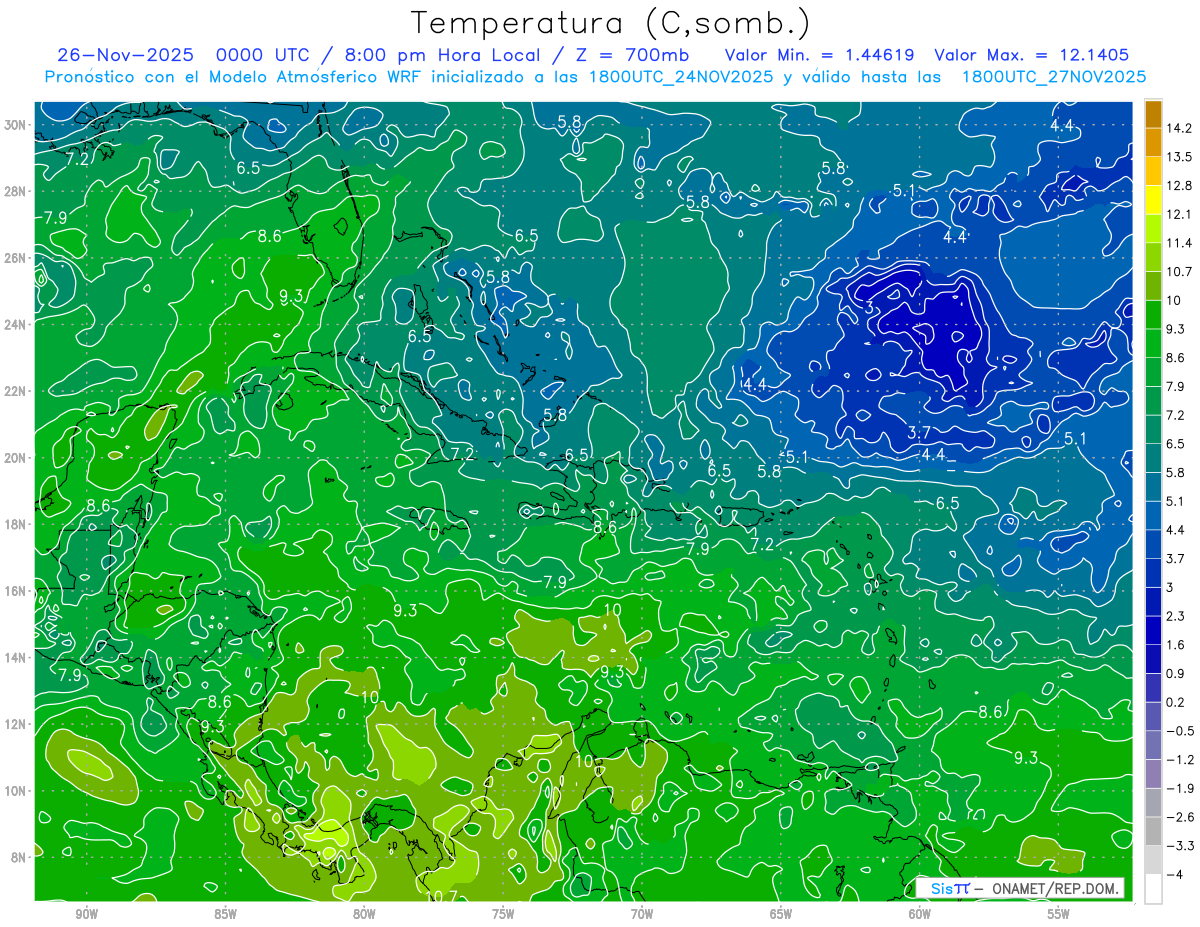This screenshot has height=927, width=1200.
Task: Click the 8N latitude axis label
Action: pyautogui.click(x=19, y=857)
